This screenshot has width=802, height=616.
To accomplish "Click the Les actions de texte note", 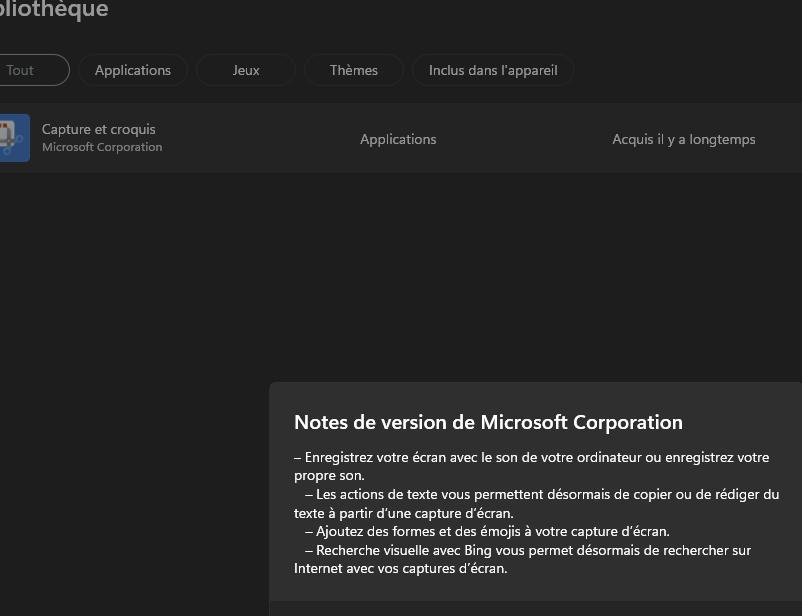I will [x=537, y=503].
